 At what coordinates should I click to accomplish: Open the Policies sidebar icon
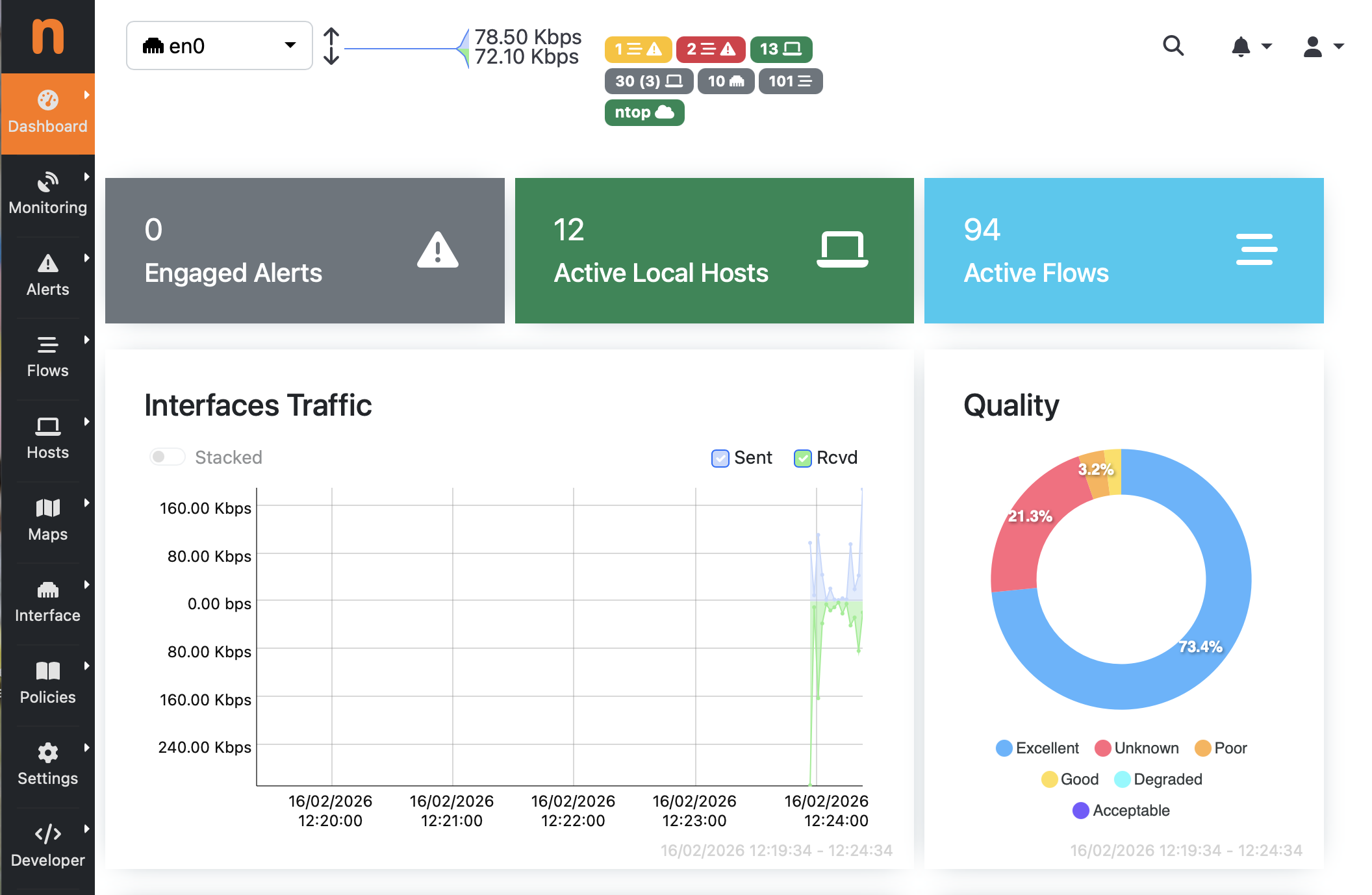[47, 671]
